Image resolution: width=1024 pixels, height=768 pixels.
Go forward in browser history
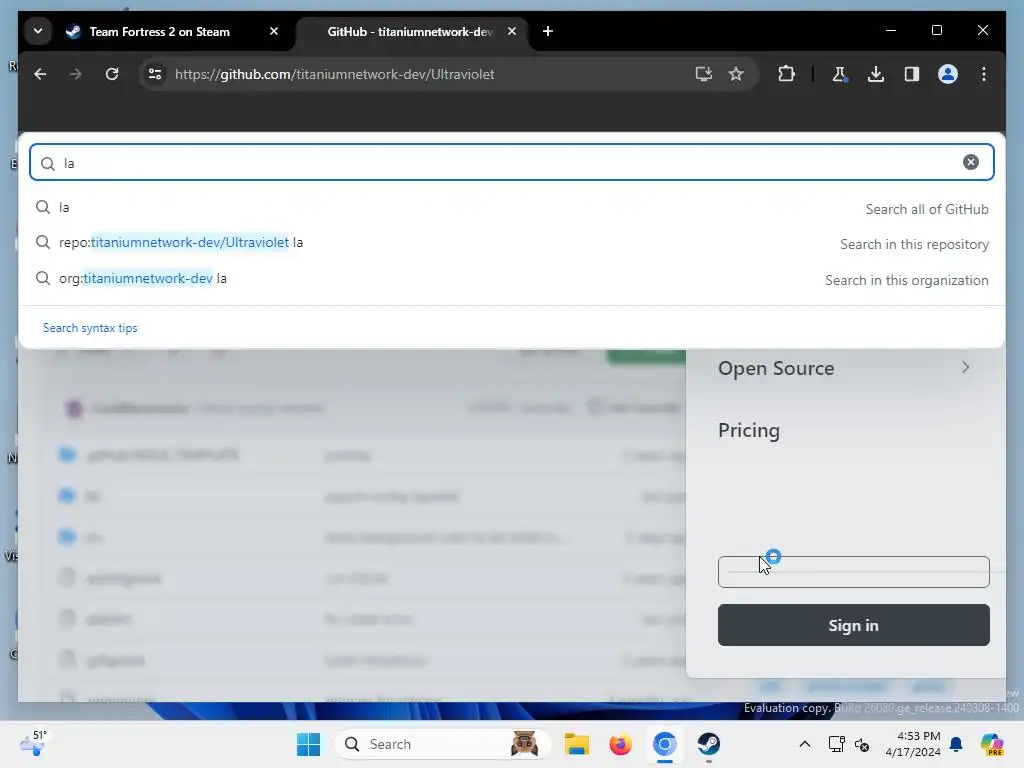click(76, 74)
